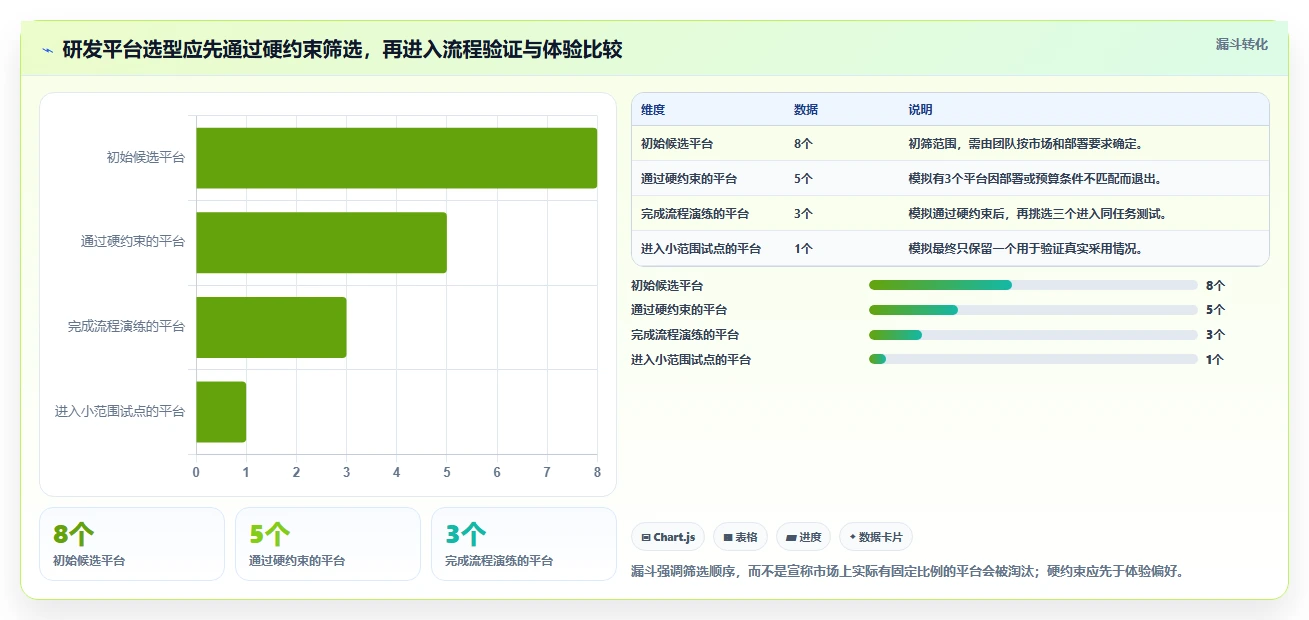This screenshot has width=1309, height=620.
Task: Select the 表格 chip
Action: tap(740, 537)
